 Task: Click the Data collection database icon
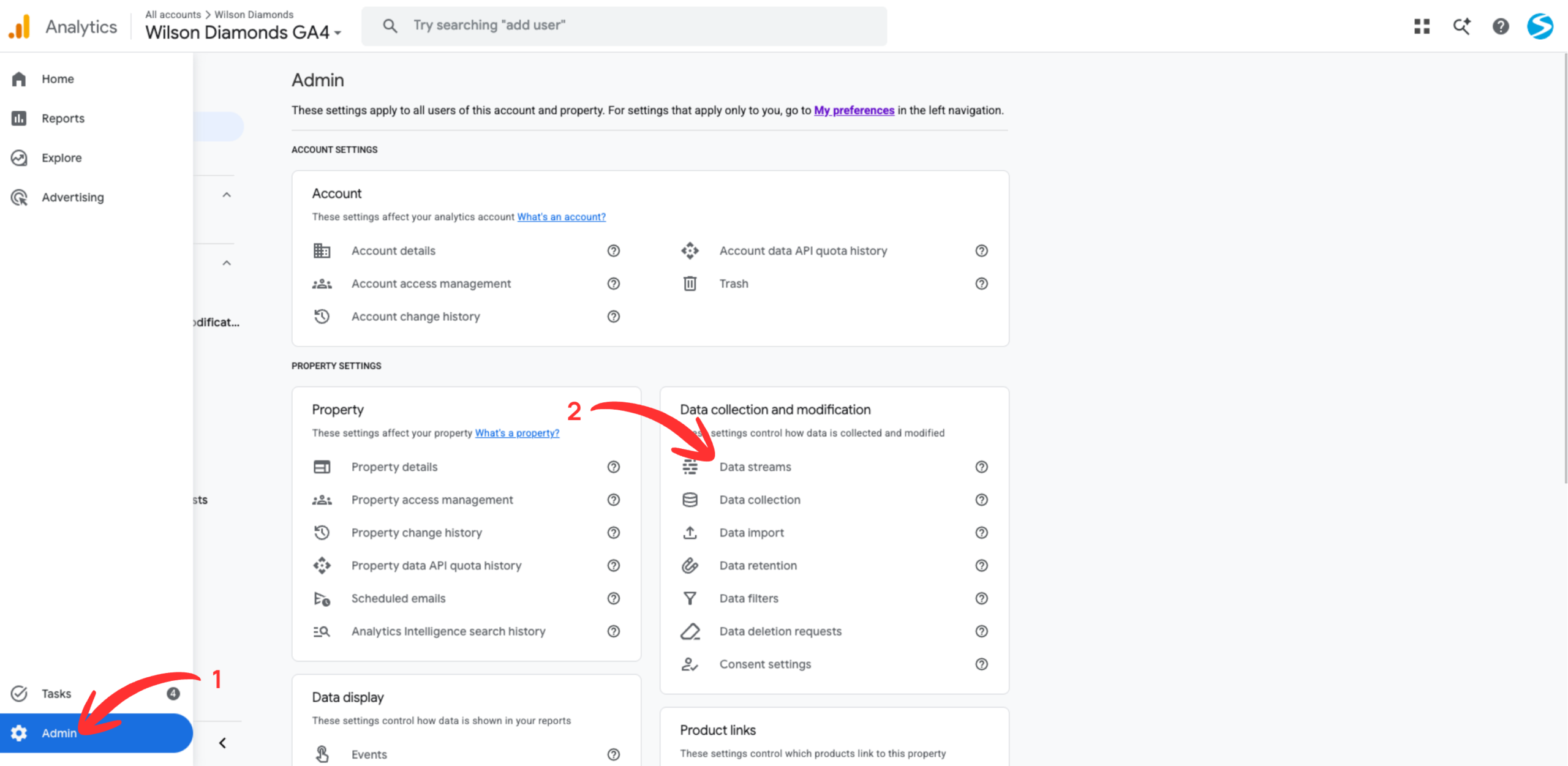pyautogui.click(x=690, y=500)
